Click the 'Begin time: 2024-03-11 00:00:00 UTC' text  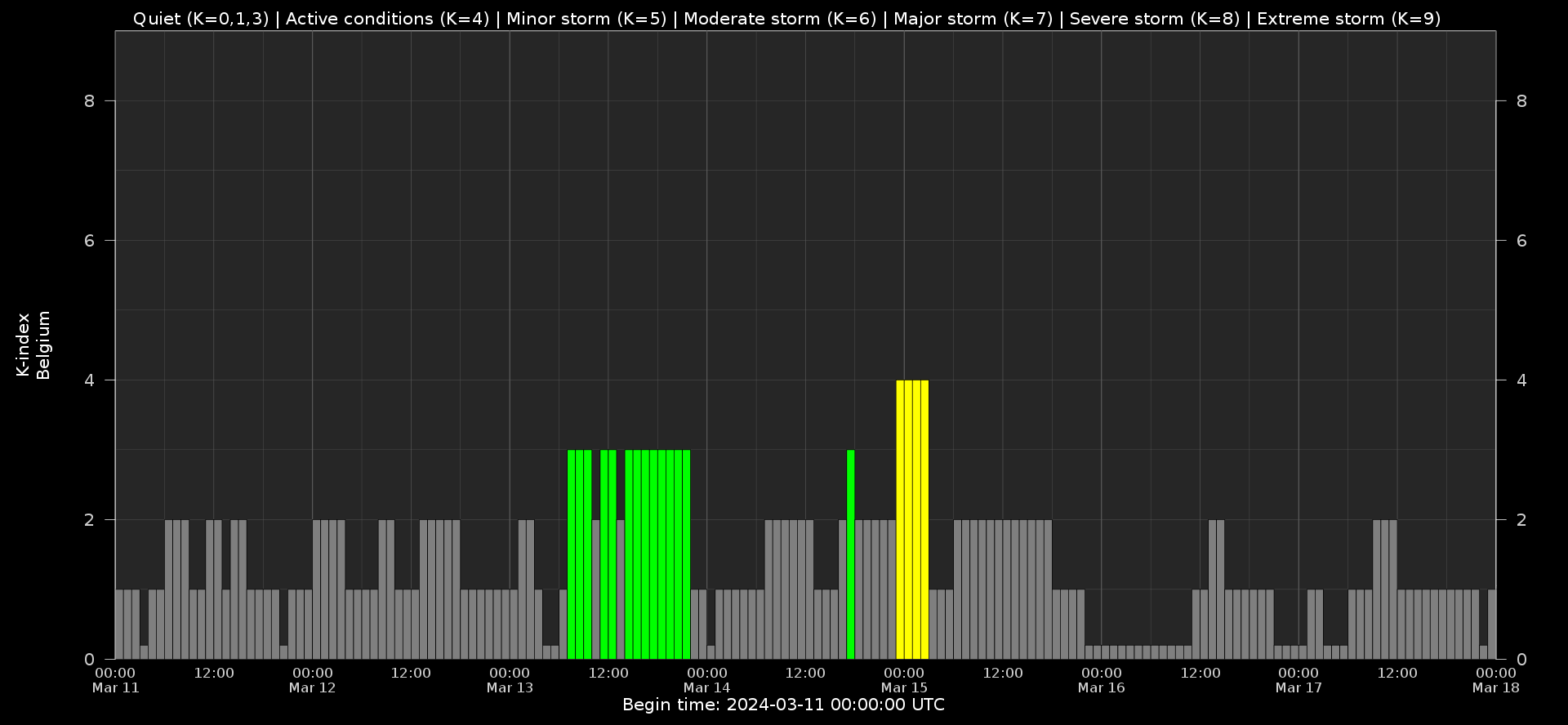pyautogui.click(x=783, y=705)
